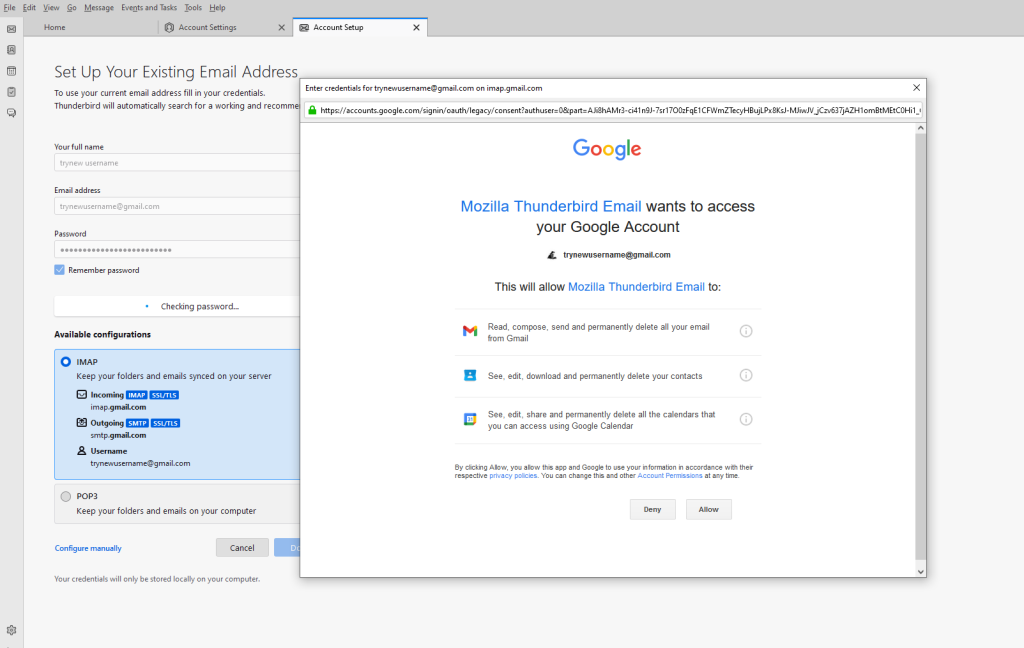Click info icon for contacts permission
The image size is (1024, 648).
click(745, 375)
